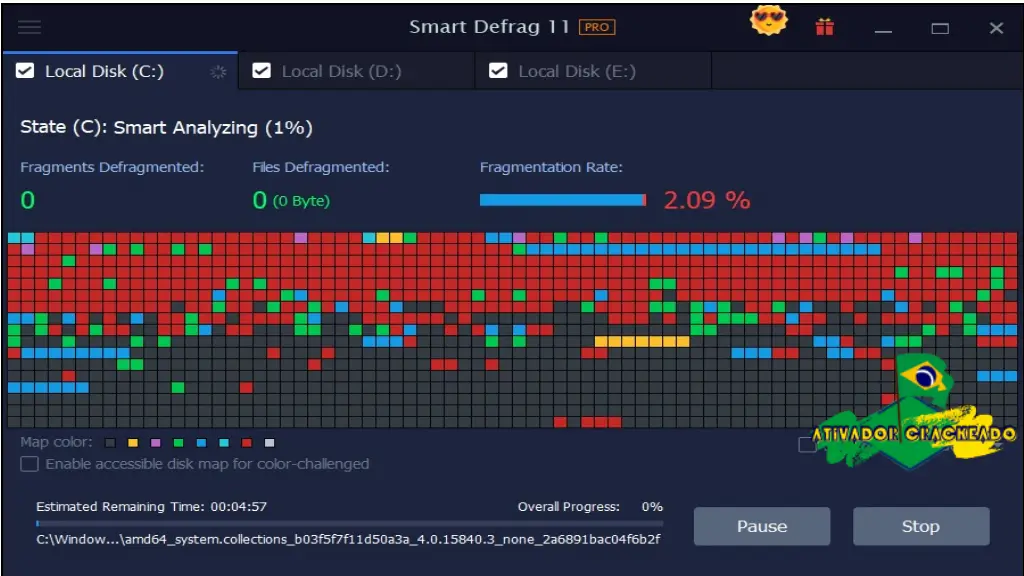Click the cyan map color swatch
Screen dimensions: 1024x576
(224, 443)
